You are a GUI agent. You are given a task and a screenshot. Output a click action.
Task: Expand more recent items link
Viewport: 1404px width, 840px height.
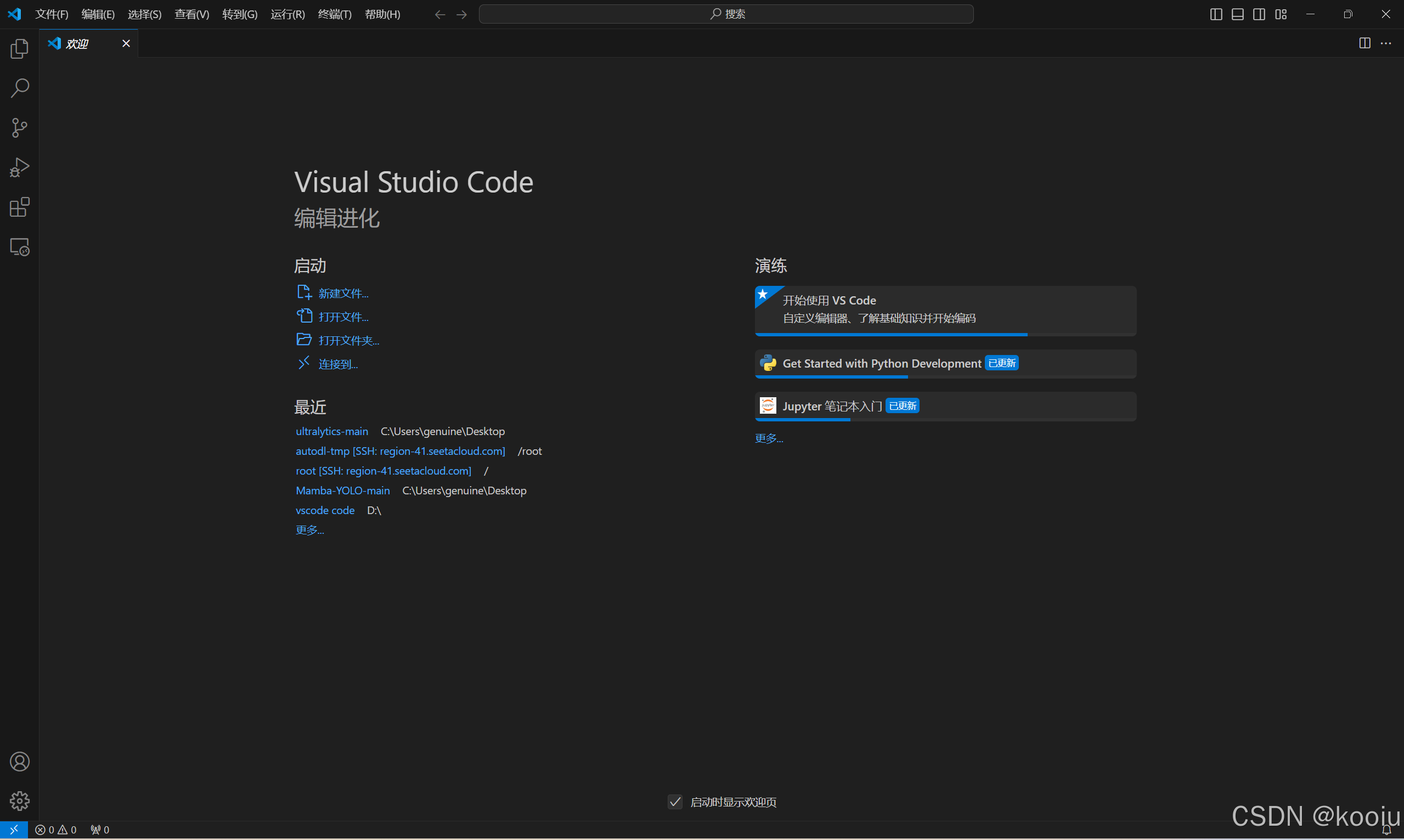point(309,531)
